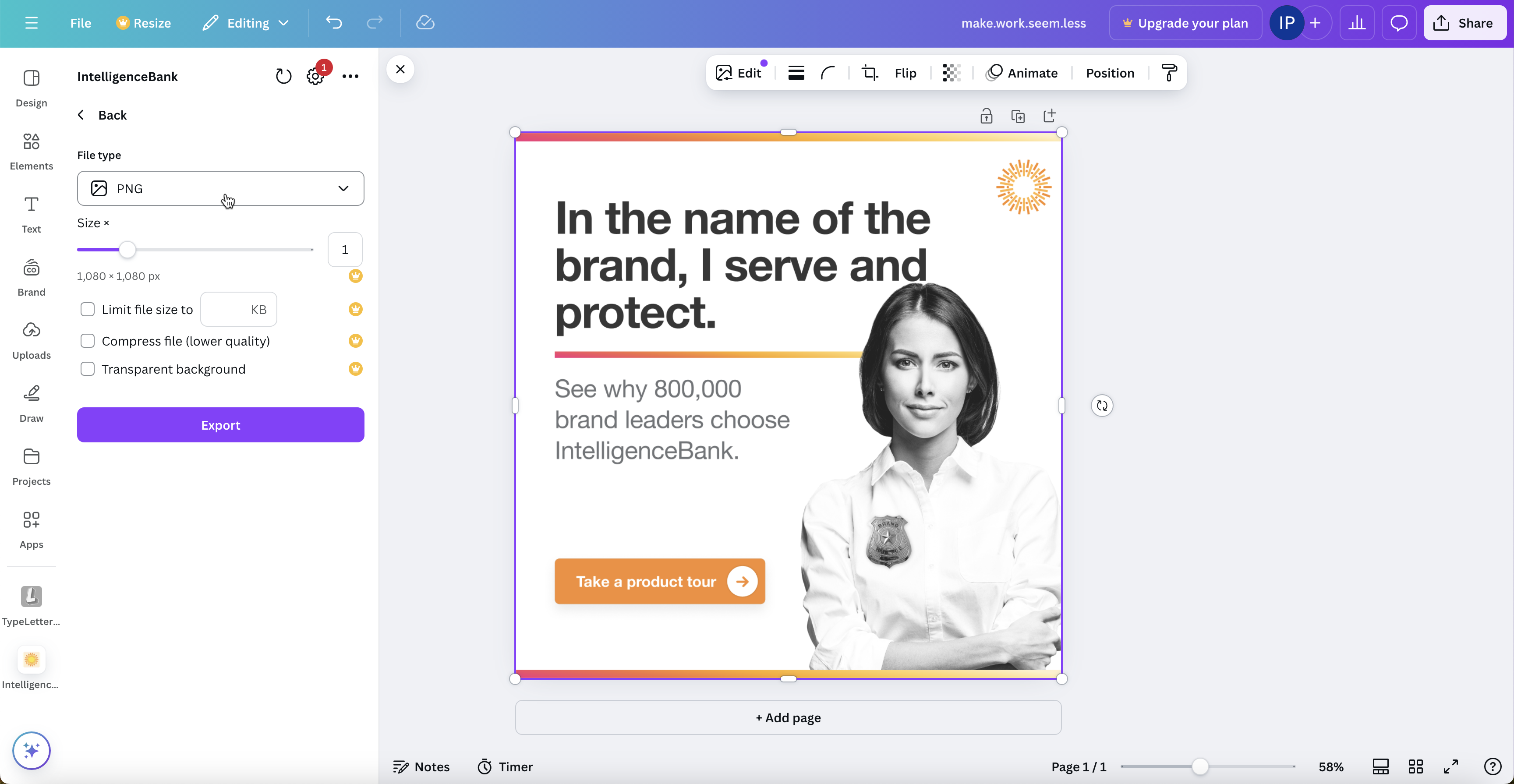The image size is (1514, 784).
Task: Click the copy style paint roller icon
Action: point(1169,73)
